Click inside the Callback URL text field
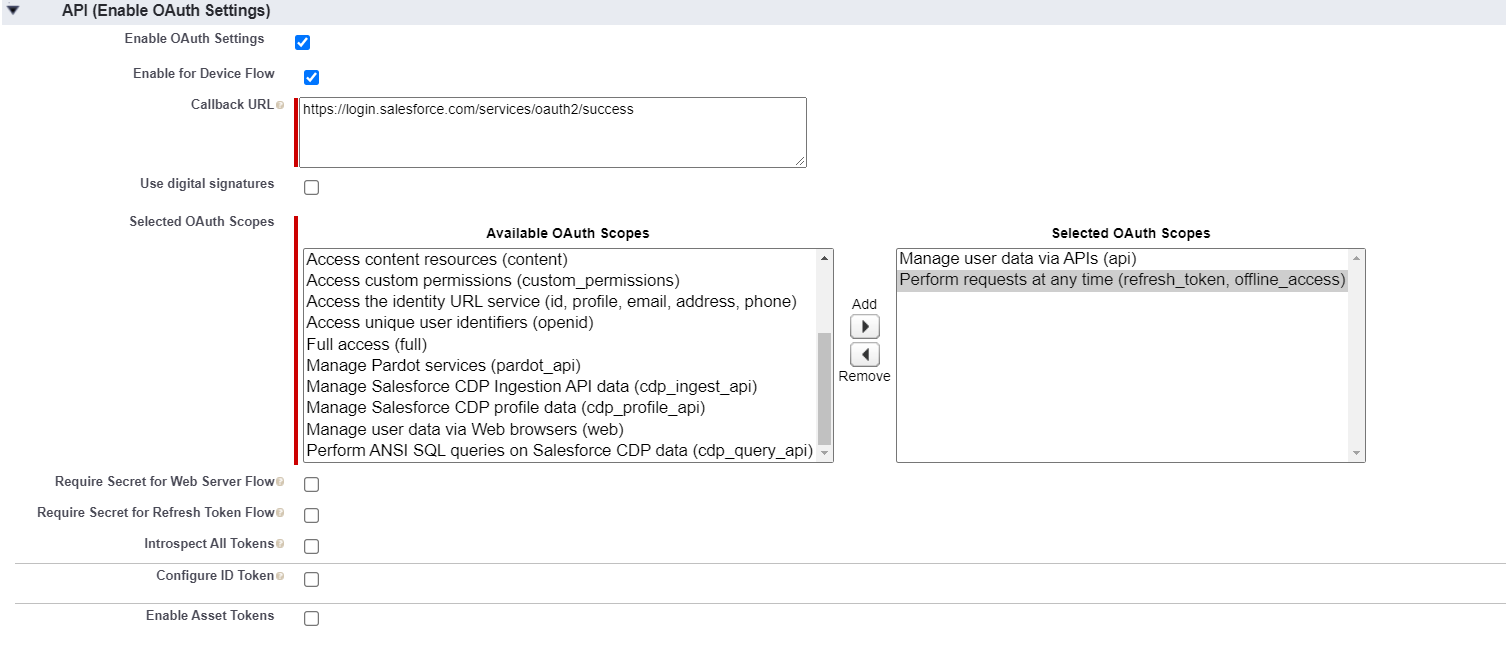 pos(551,131)
